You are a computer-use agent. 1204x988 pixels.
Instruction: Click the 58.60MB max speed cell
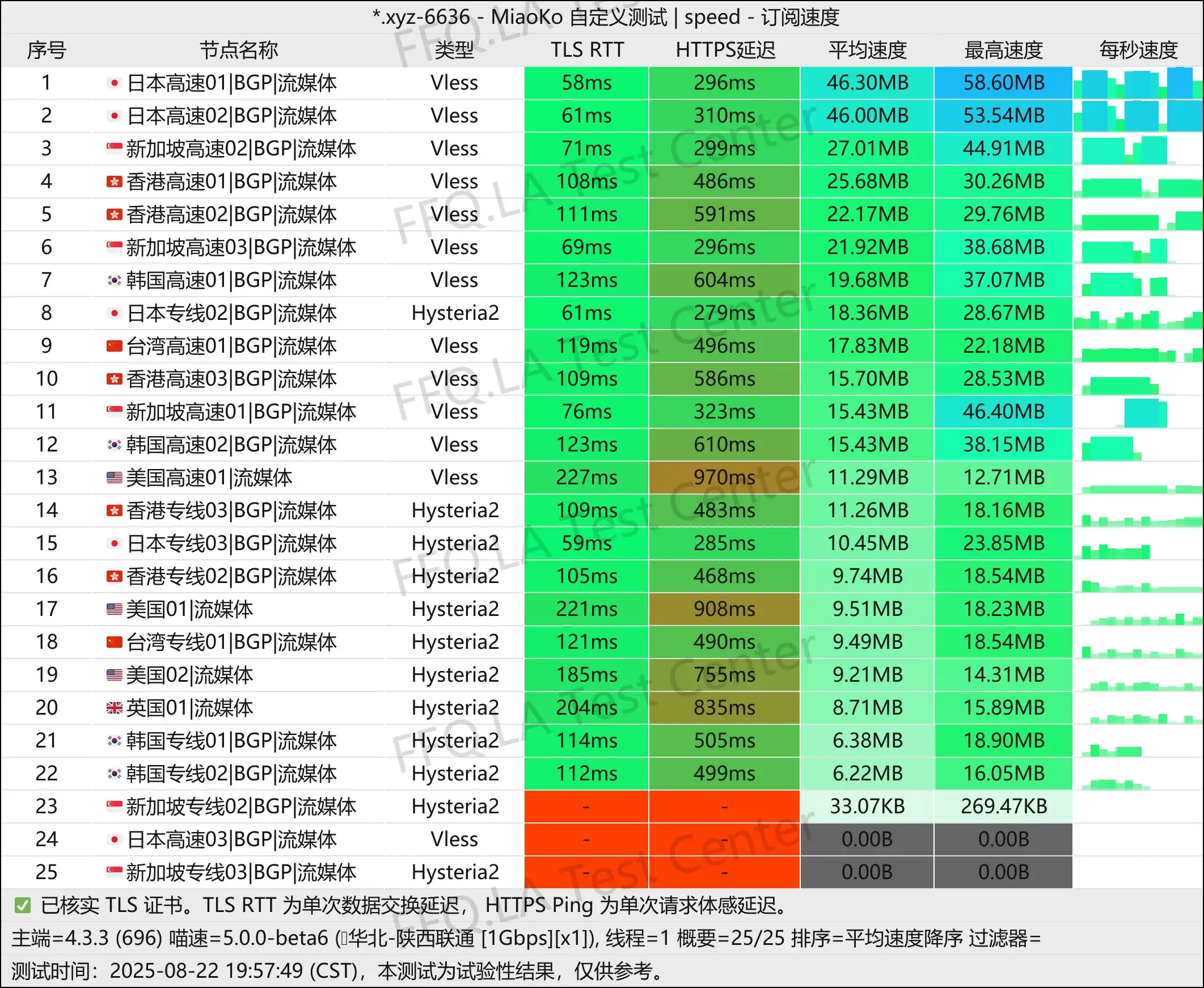point(1004,83)
